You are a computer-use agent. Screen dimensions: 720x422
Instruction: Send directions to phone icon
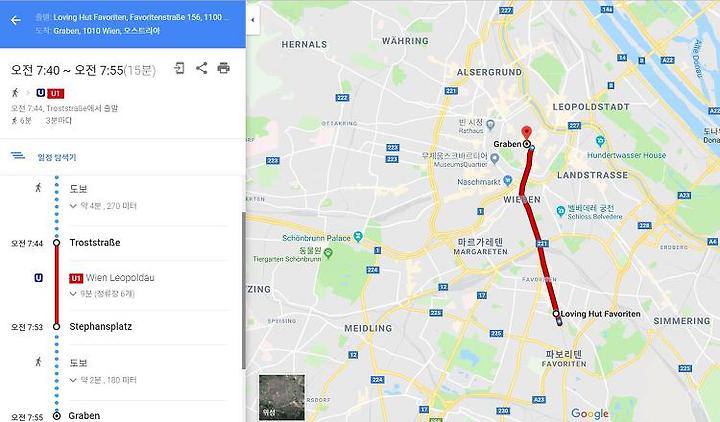[x=179, y=68]
